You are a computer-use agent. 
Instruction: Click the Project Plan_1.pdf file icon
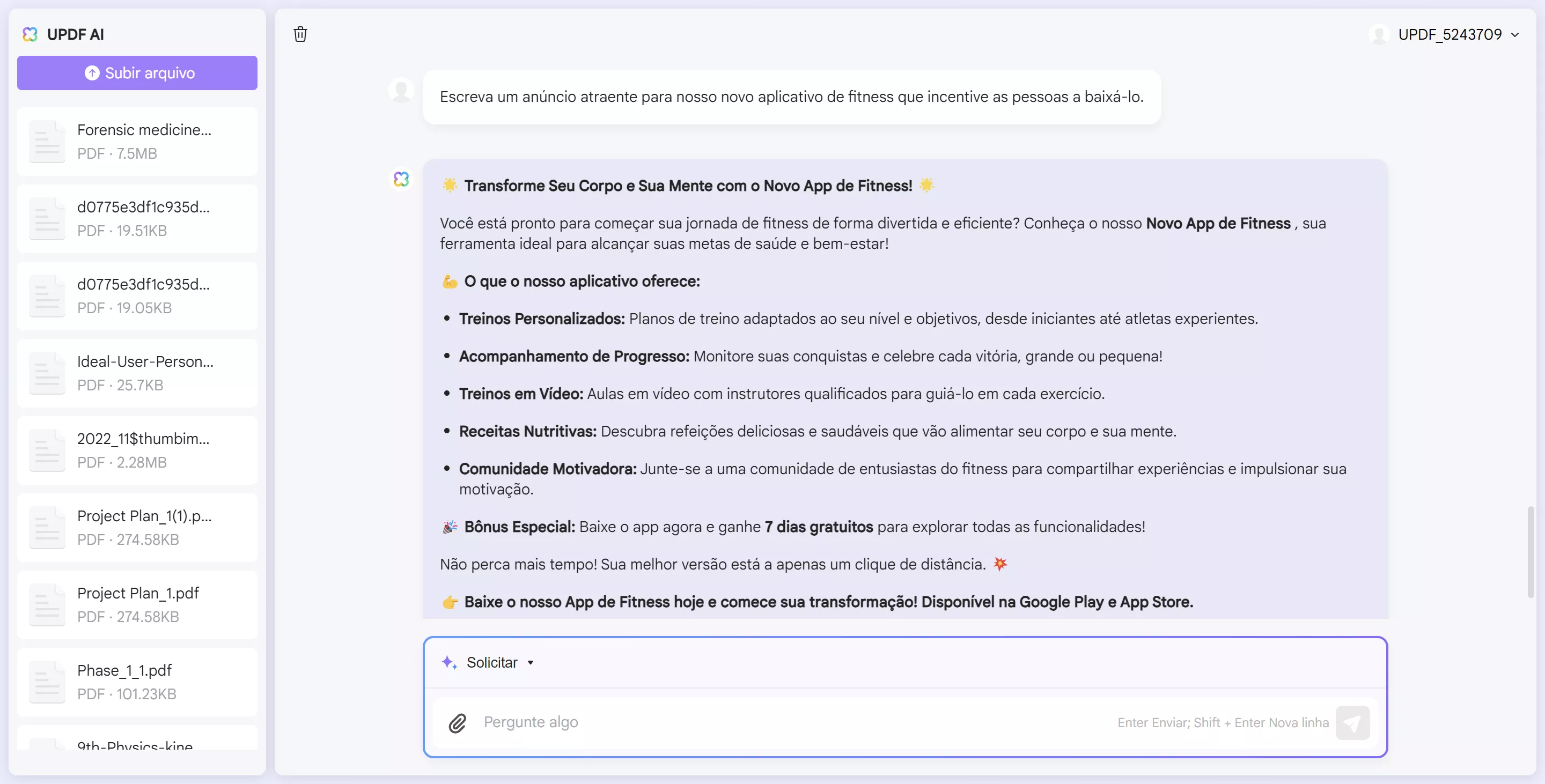click(47, 604)
